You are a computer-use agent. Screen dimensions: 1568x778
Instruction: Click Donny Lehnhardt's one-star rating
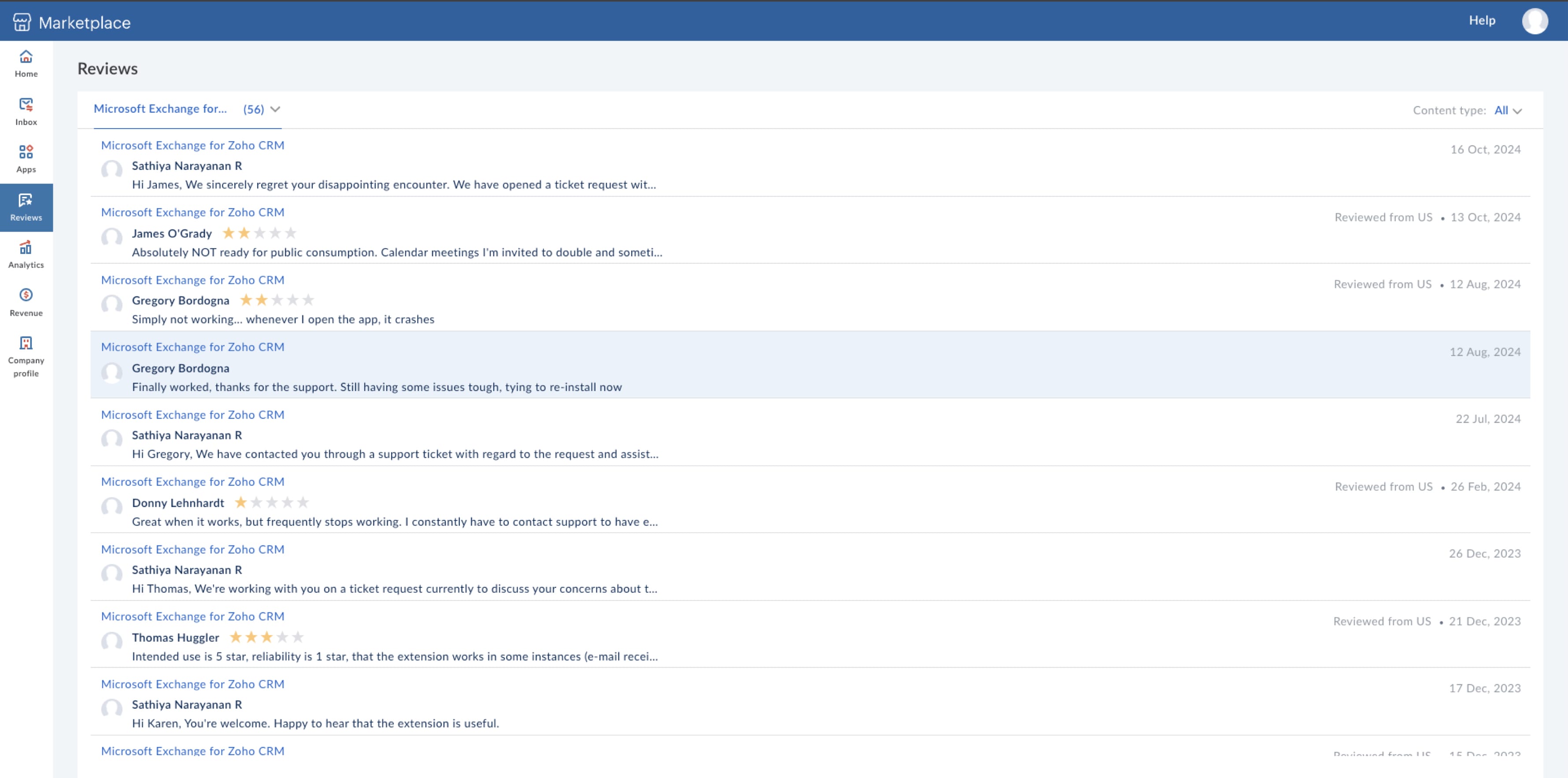pyautogui.click(x=271, y=502)
